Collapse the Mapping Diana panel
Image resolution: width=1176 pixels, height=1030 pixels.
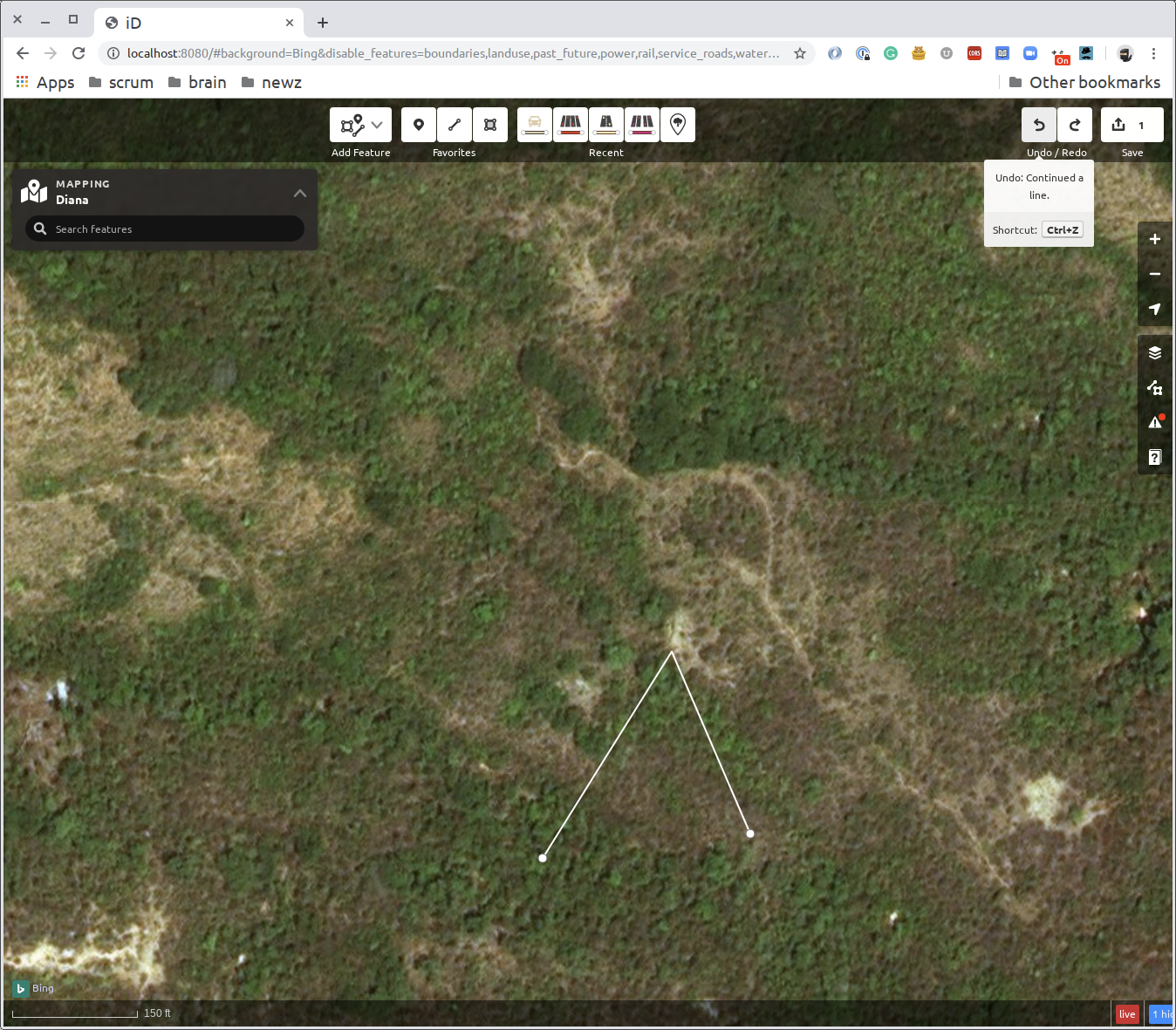tap(300, 193)
